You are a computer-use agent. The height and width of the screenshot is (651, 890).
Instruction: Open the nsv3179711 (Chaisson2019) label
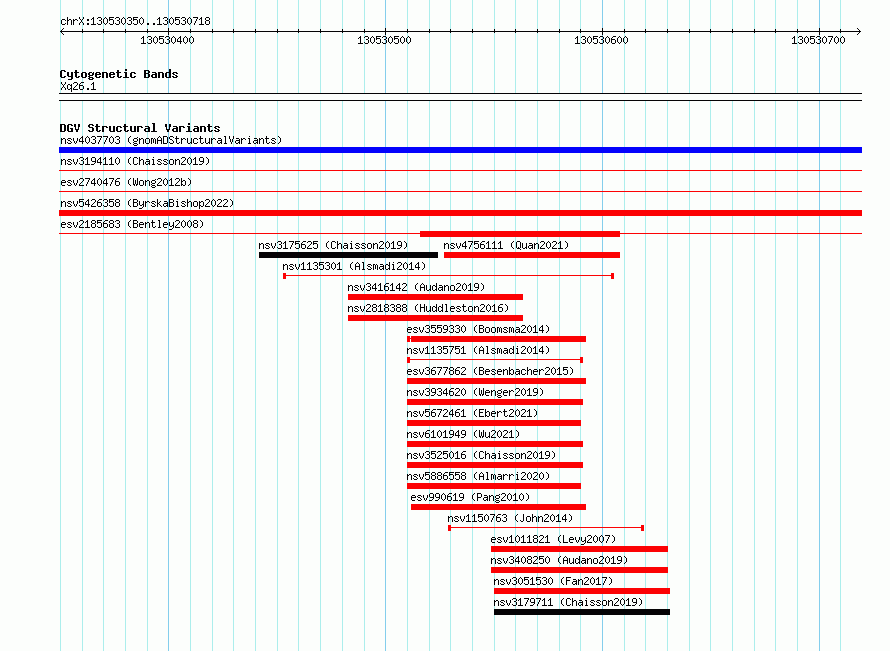pos(568,602)
